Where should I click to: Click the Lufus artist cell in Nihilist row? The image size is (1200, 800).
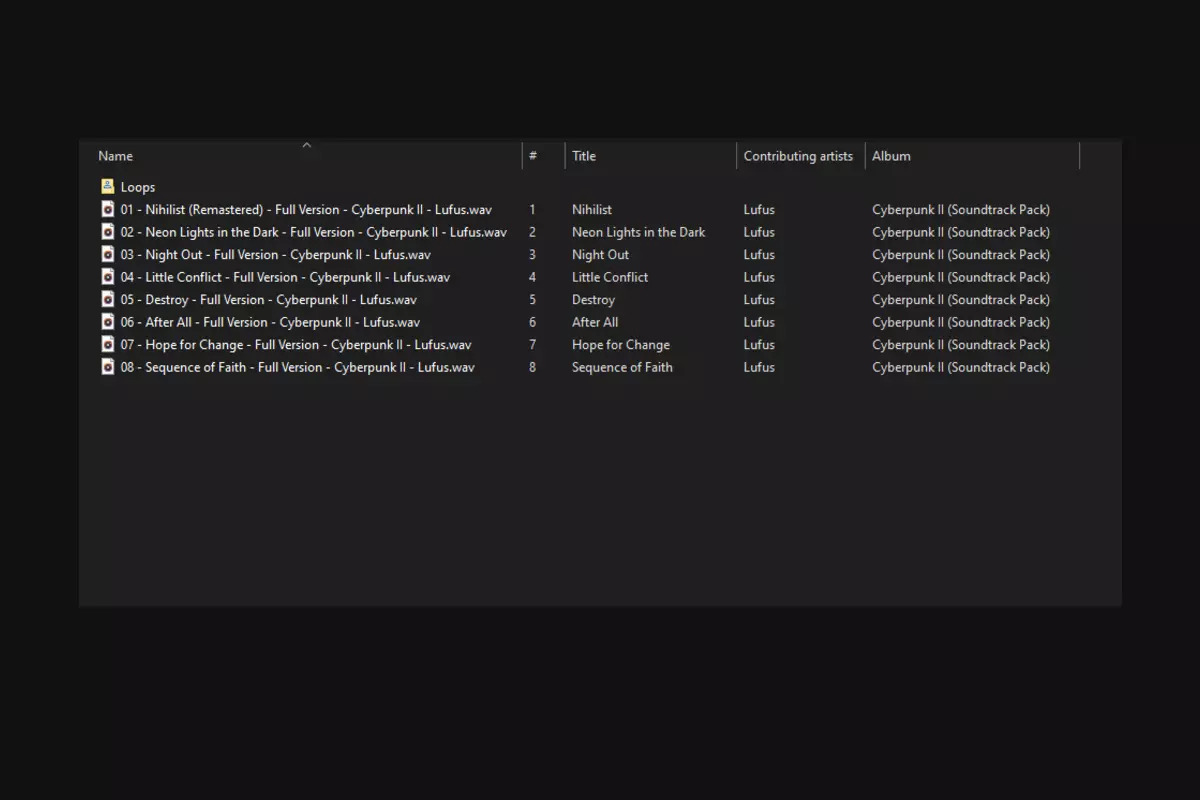click(x=759, y=210)
